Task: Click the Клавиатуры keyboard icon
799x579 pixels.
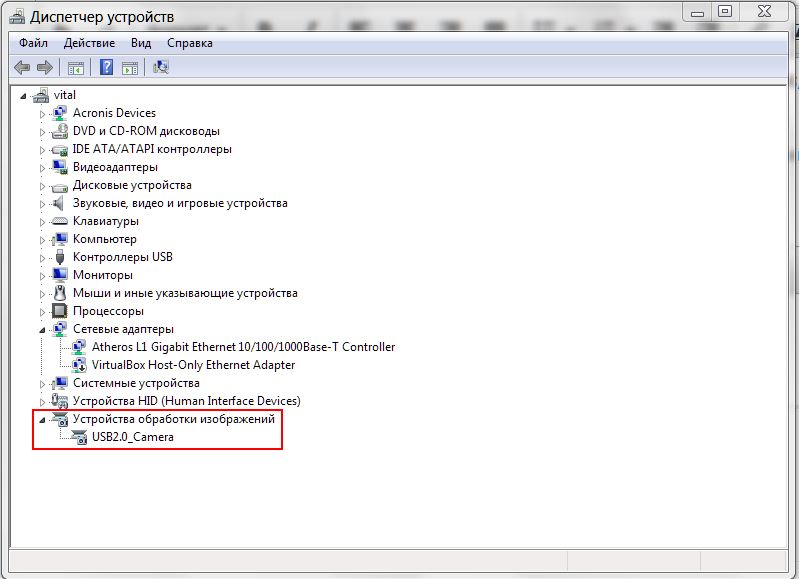Action: pyautogui.click(x=60, y=221)
